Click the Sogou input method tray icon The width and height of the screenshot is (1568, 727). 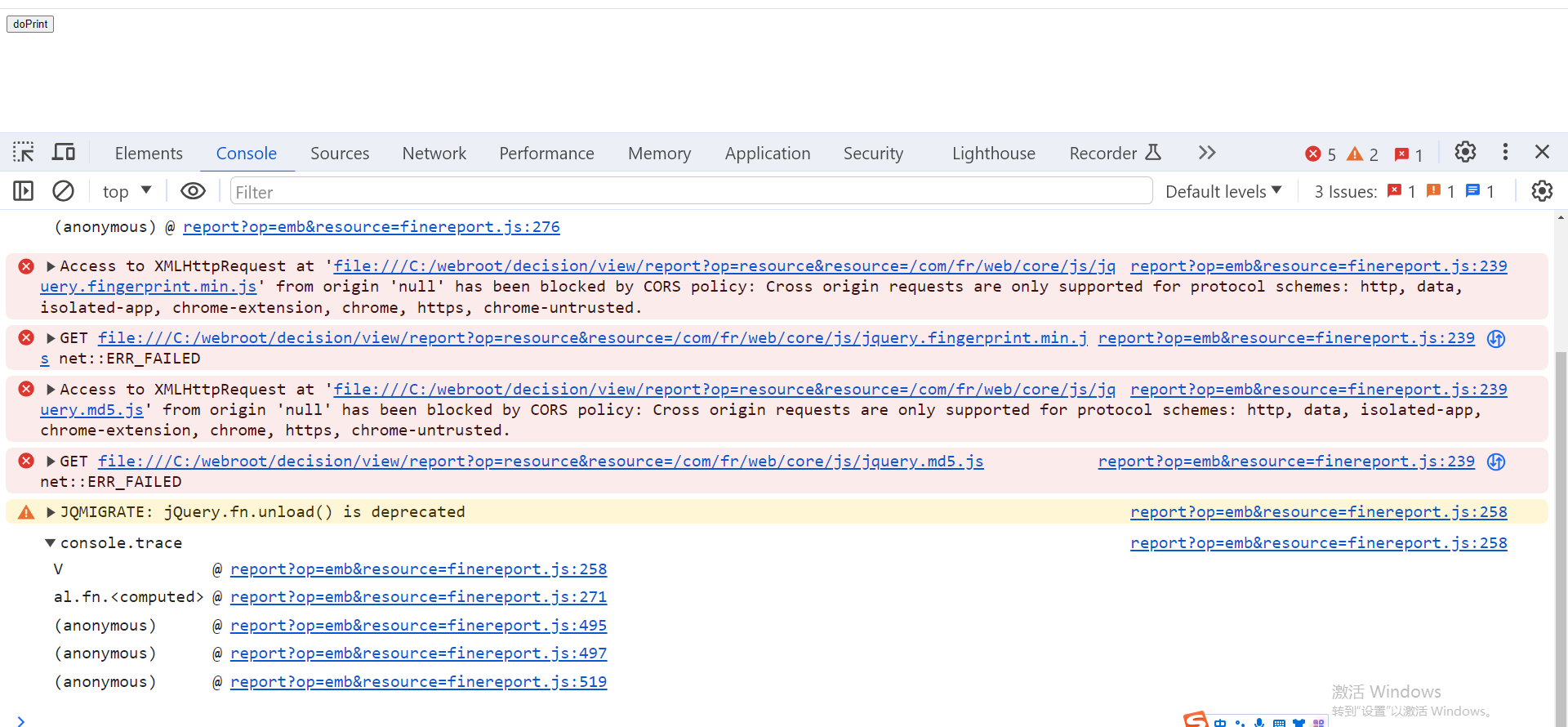pos(1196,720)
